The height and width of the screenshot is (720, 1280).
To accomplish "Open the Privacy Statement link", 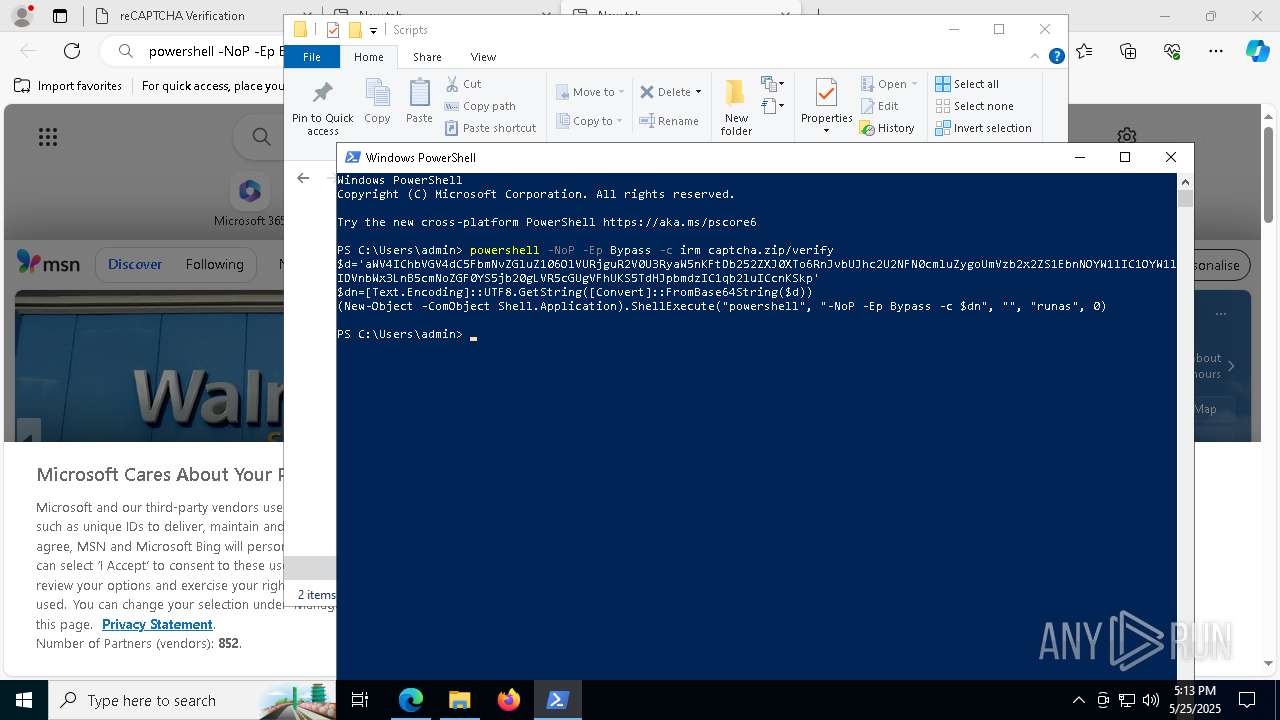I will pos(157,624).
